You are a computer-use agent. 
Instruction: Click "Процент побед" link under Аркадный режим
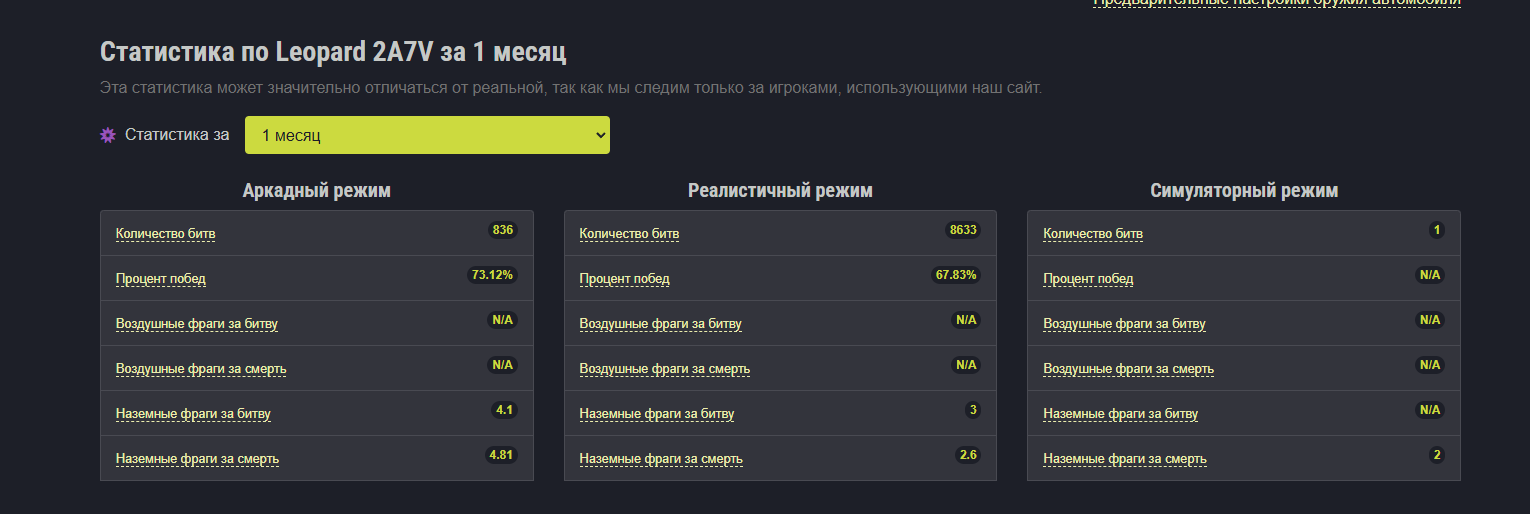pos(161,279)
